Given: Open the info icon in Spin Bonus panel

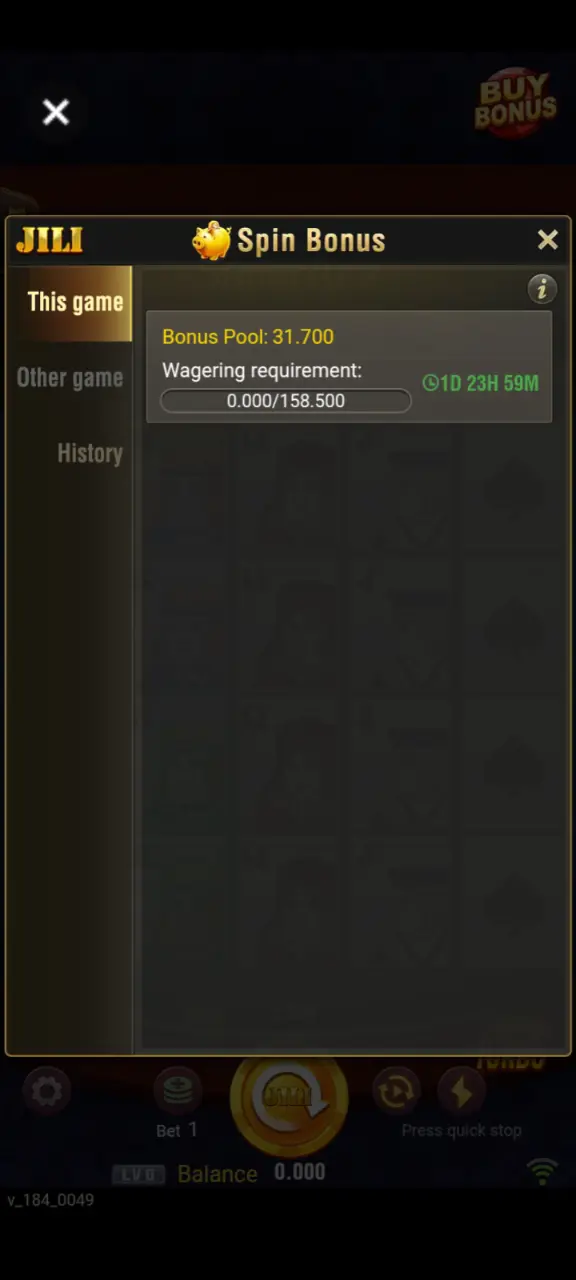Looking at the screenshot, I should (542, 289).
